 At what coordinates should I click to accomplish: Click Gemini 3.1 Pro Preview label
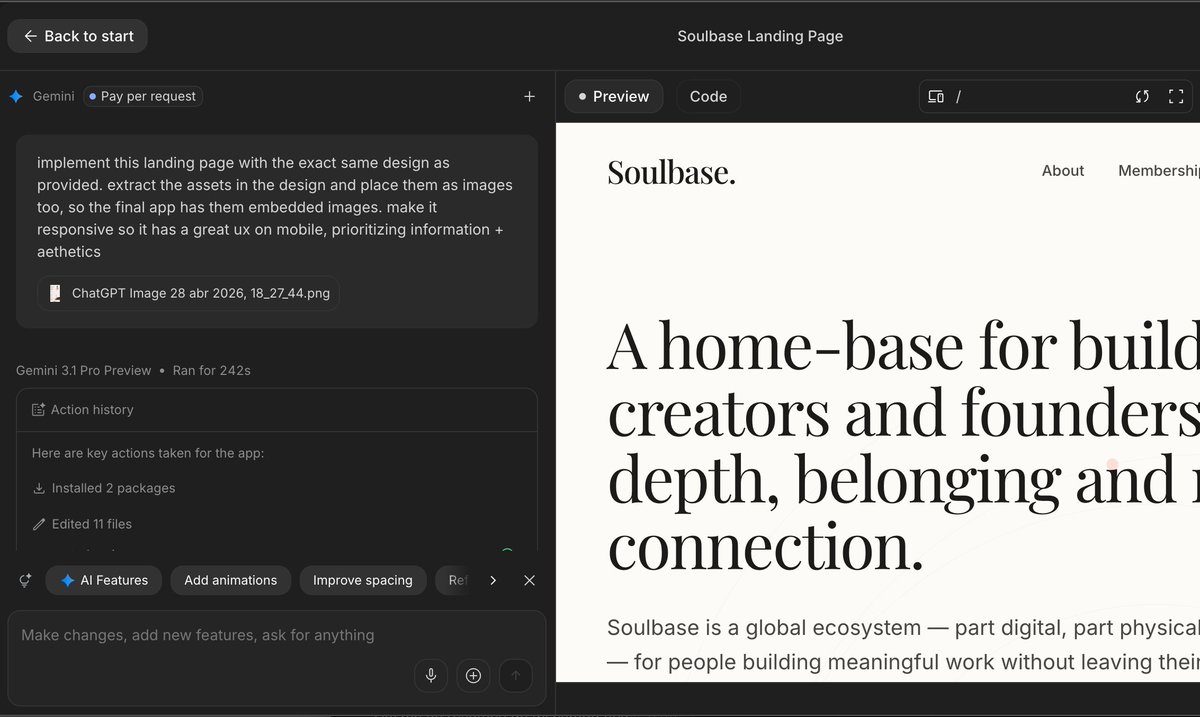(x=84, y=370)
